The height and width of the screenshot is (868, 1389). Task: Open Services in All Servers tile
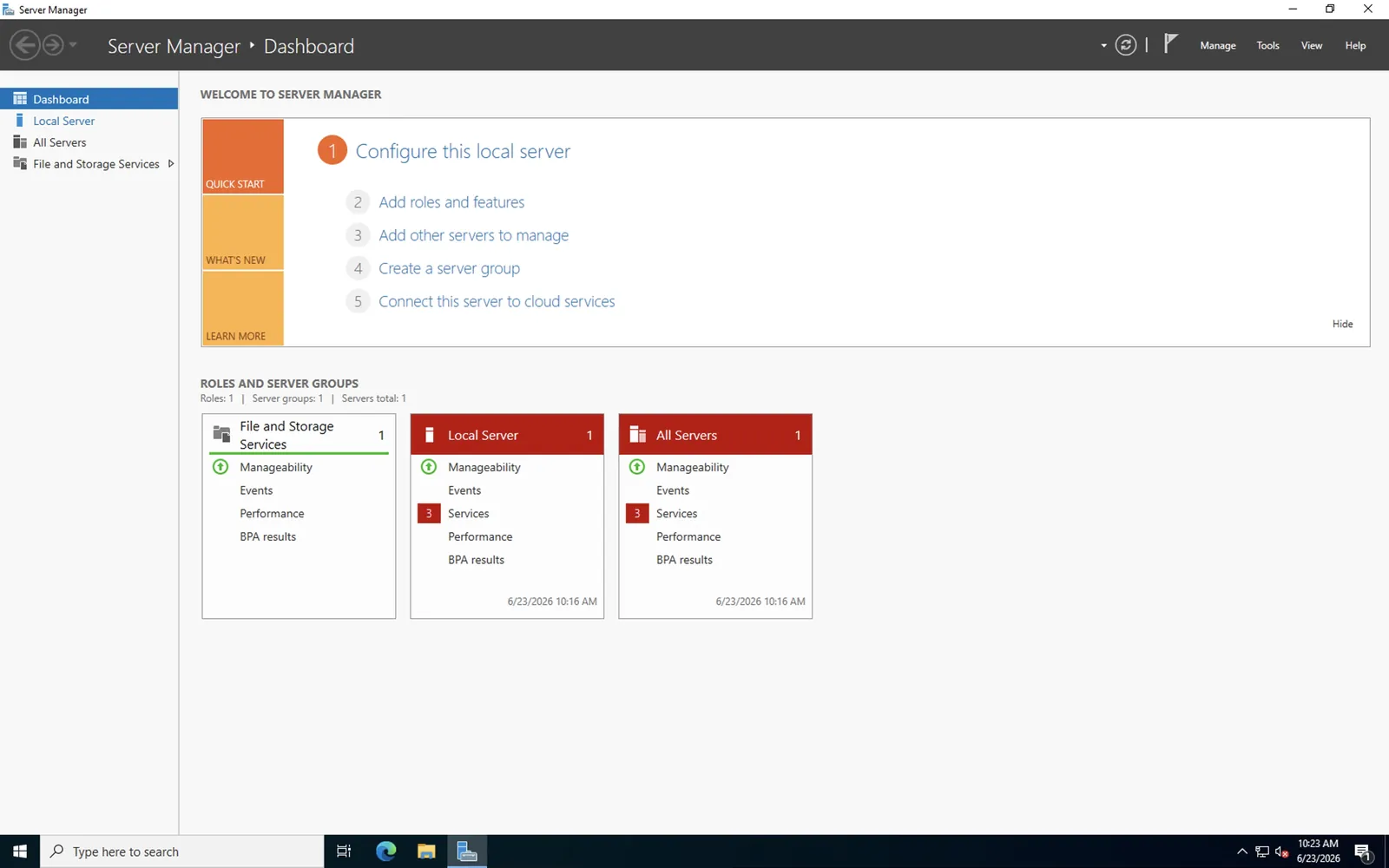point(677,514)
